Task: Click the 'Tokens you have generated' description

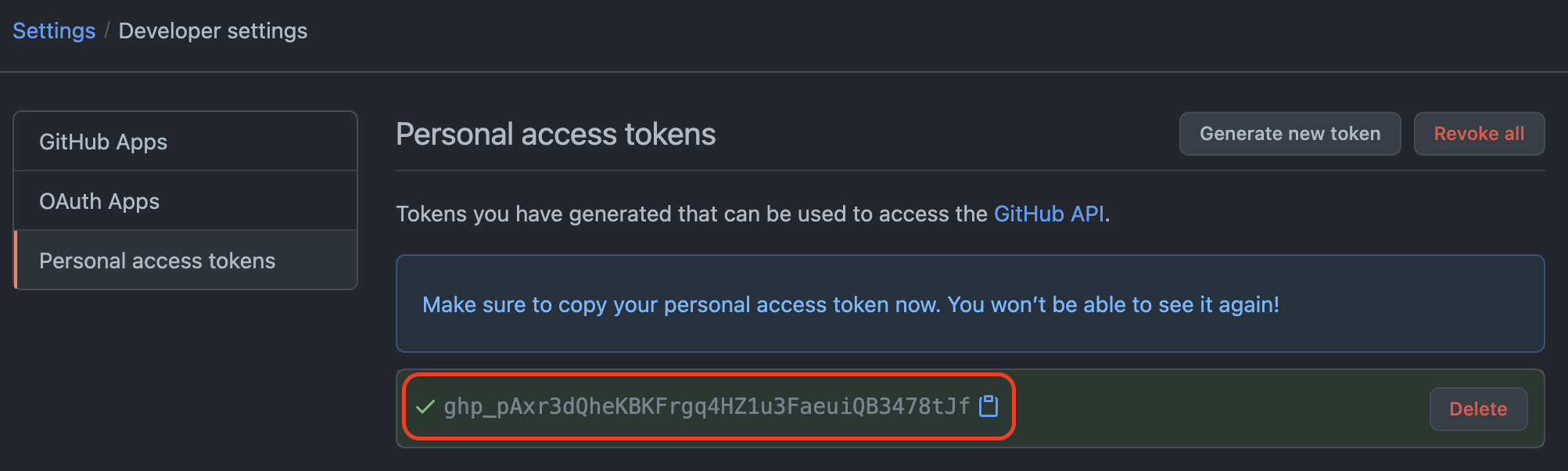Action: (x=692, y=214)
